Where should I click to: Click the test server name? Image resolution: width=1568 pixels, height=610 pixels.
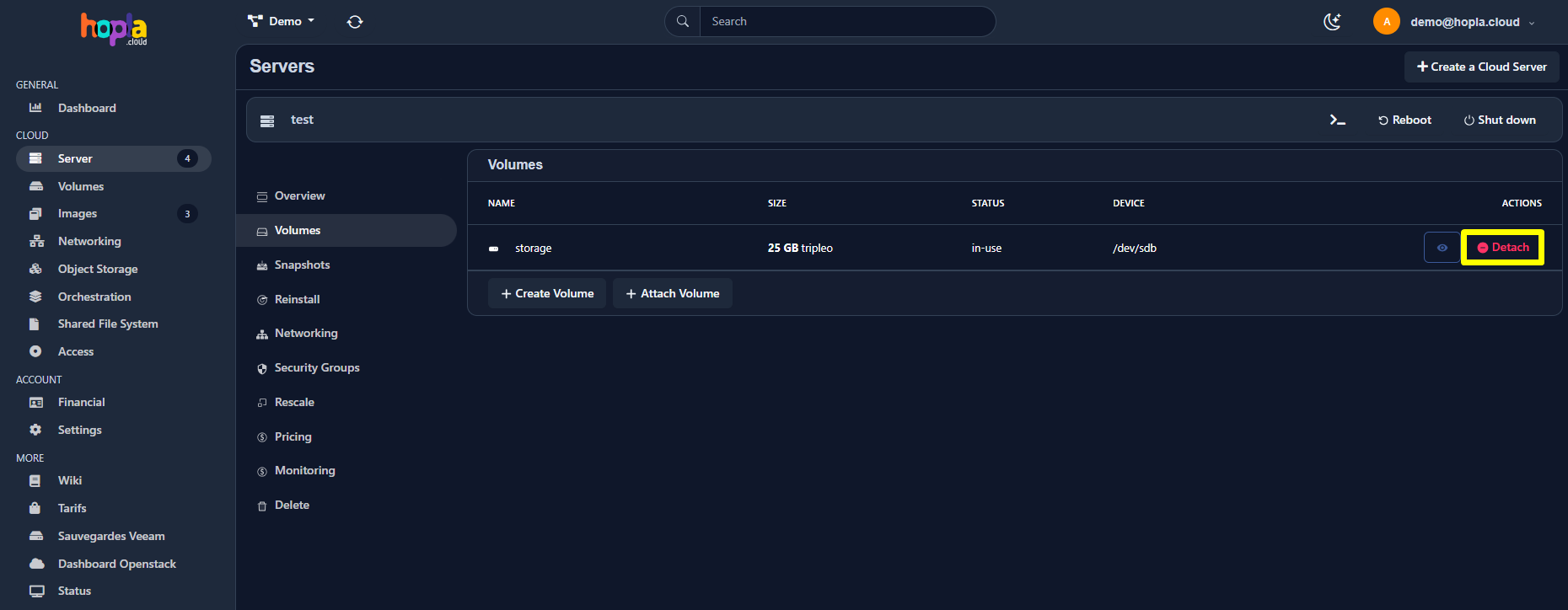tap(302, 120)
